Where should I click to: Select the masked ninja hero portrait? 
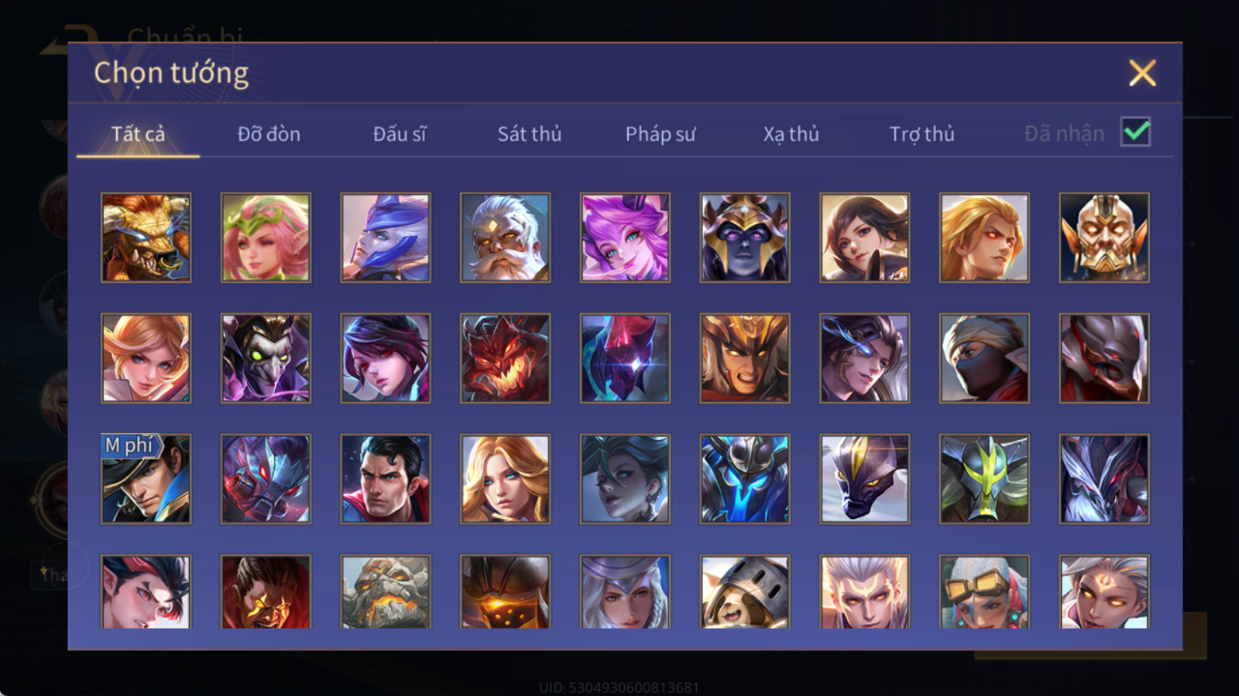(984, 358)
